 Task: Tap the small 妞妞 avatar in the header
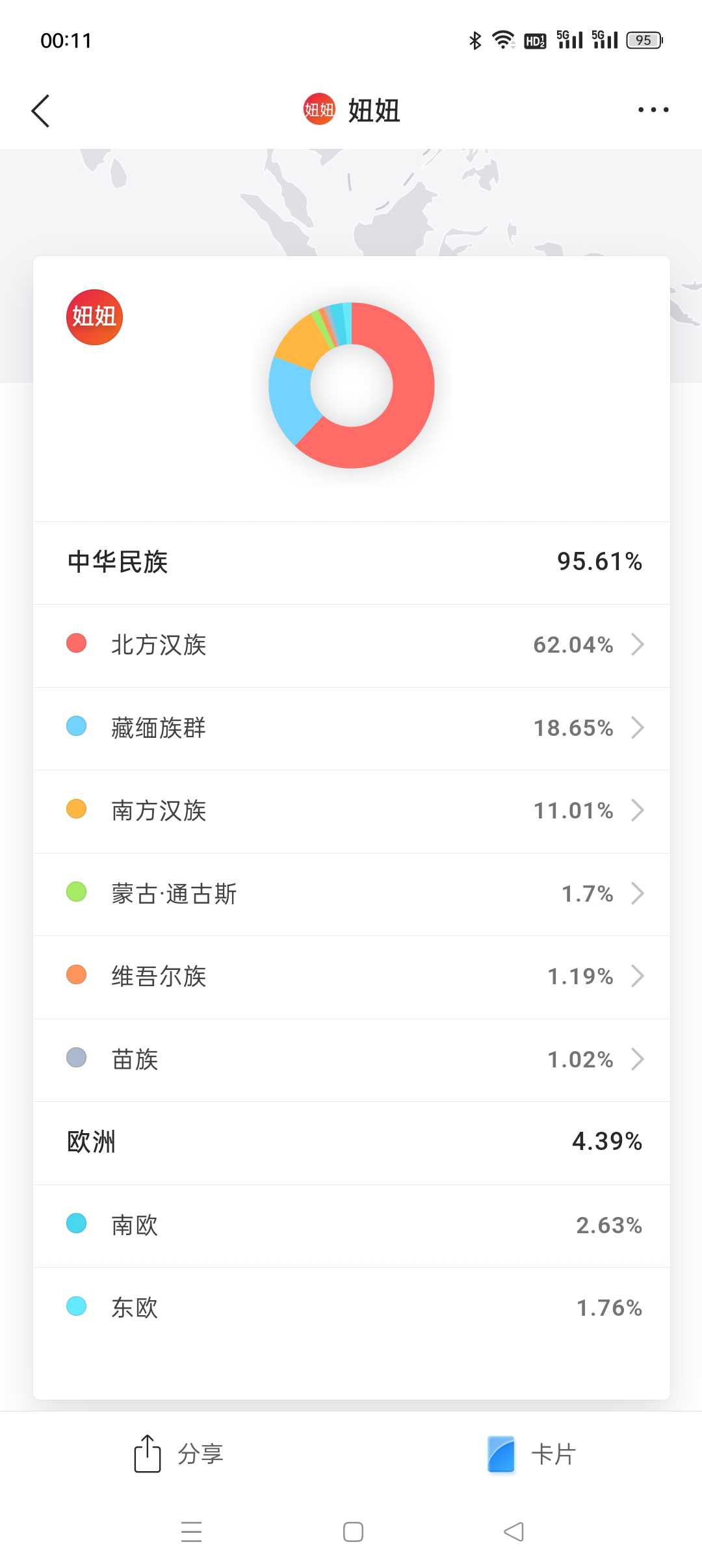(x=319, y=109)
